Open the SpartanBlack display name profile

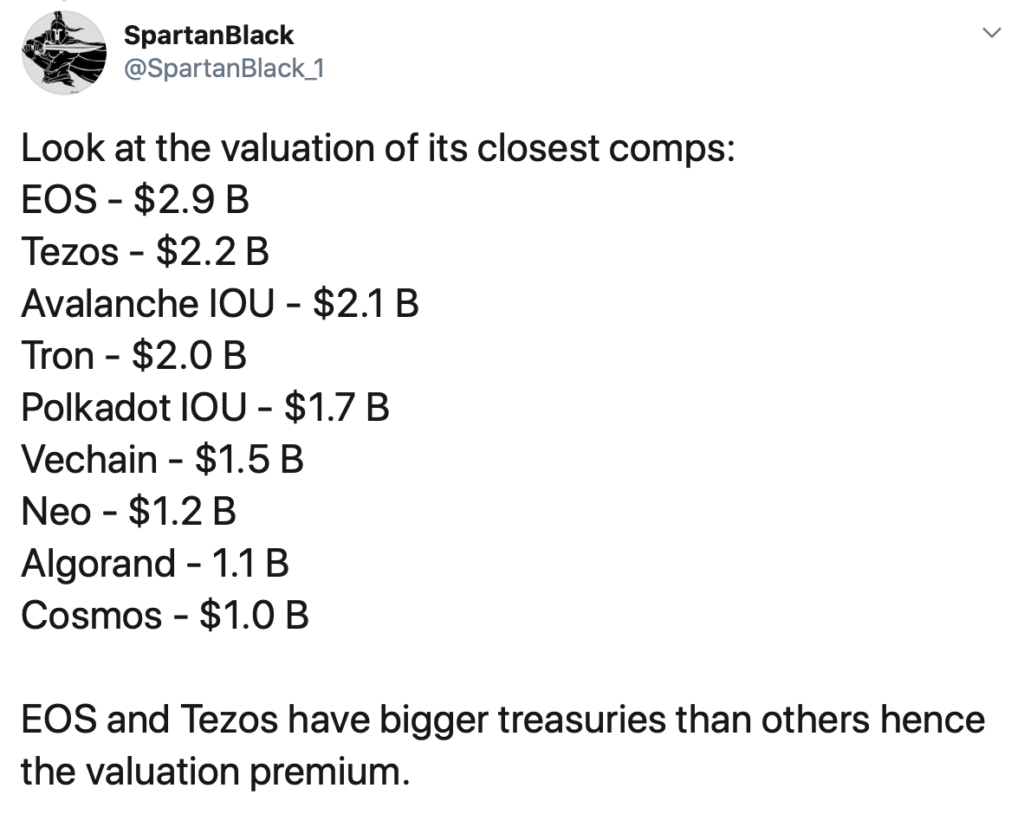[x=209, y=35]
